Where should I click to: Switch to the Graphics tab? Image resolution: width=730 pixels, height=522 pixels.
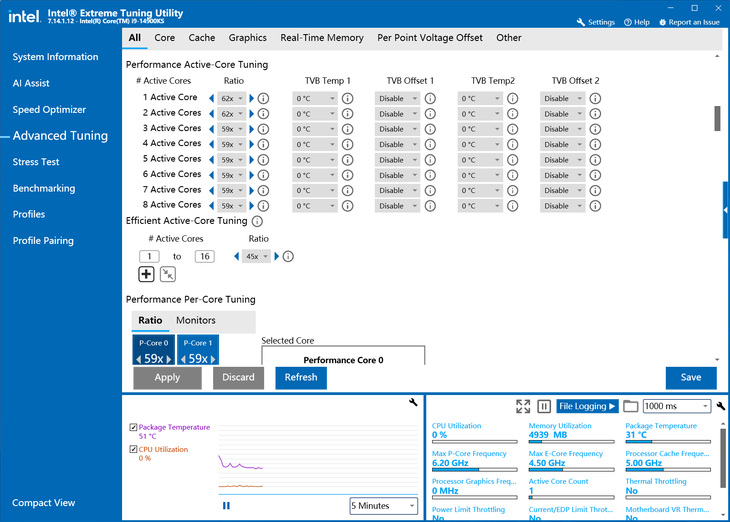click(247, 38)
